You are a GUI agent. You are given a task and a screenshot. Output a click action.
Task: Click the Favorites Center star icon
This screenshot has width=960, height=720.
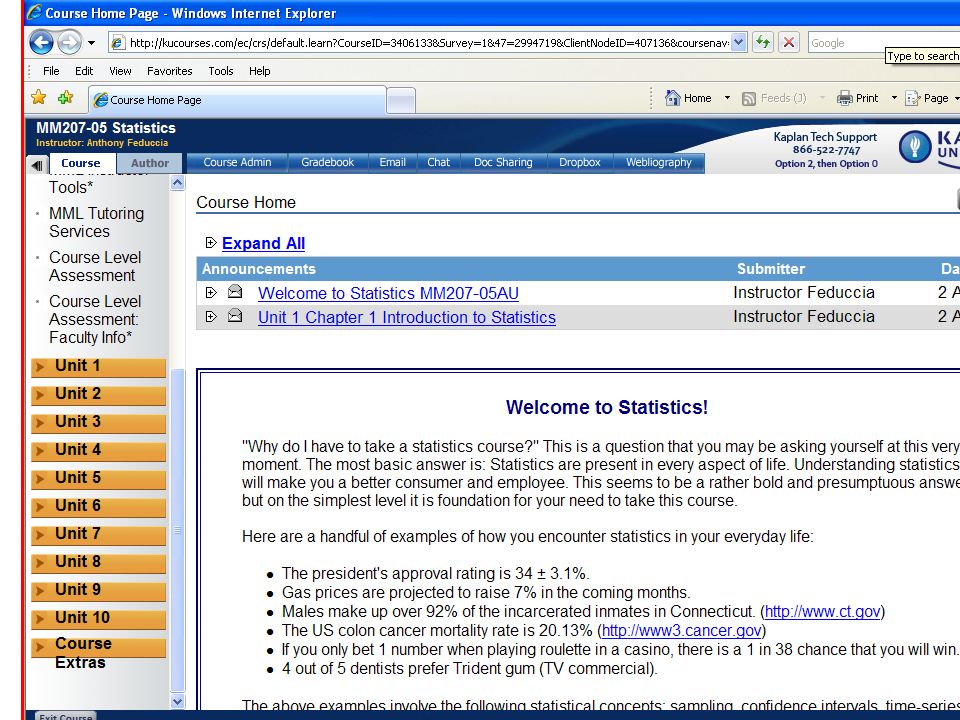(39, 97)
